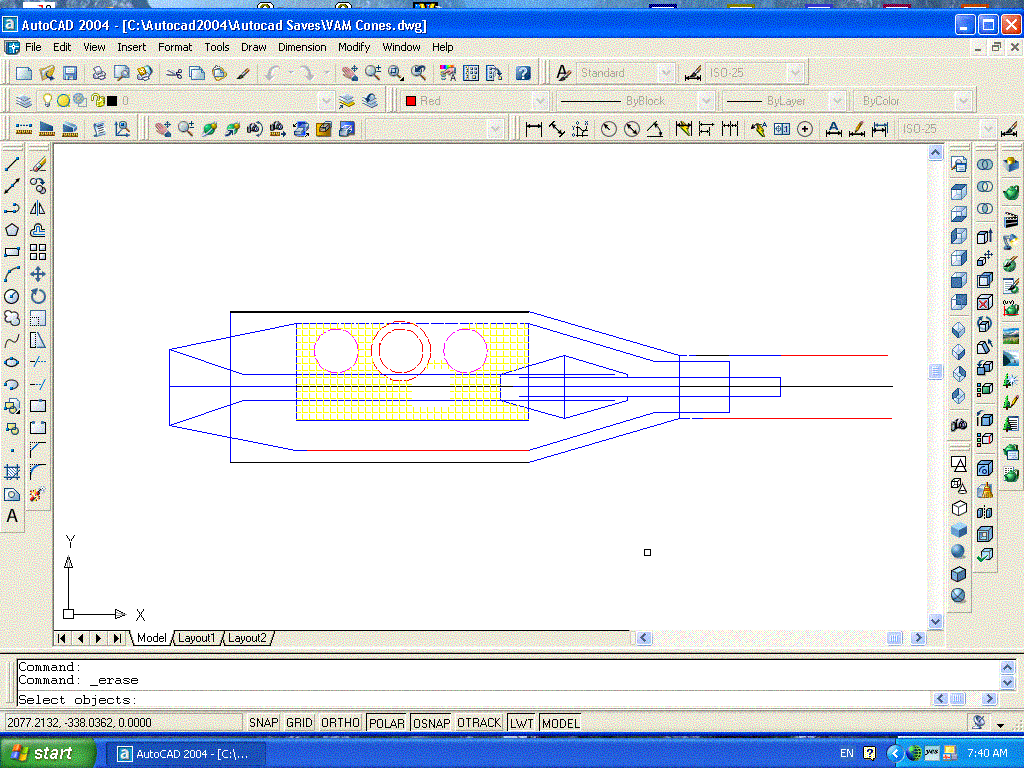This screenshot has height=768, width=1024.
Task: Toggle ORTHO mode on status bar
Action: [x=340, y=723]
